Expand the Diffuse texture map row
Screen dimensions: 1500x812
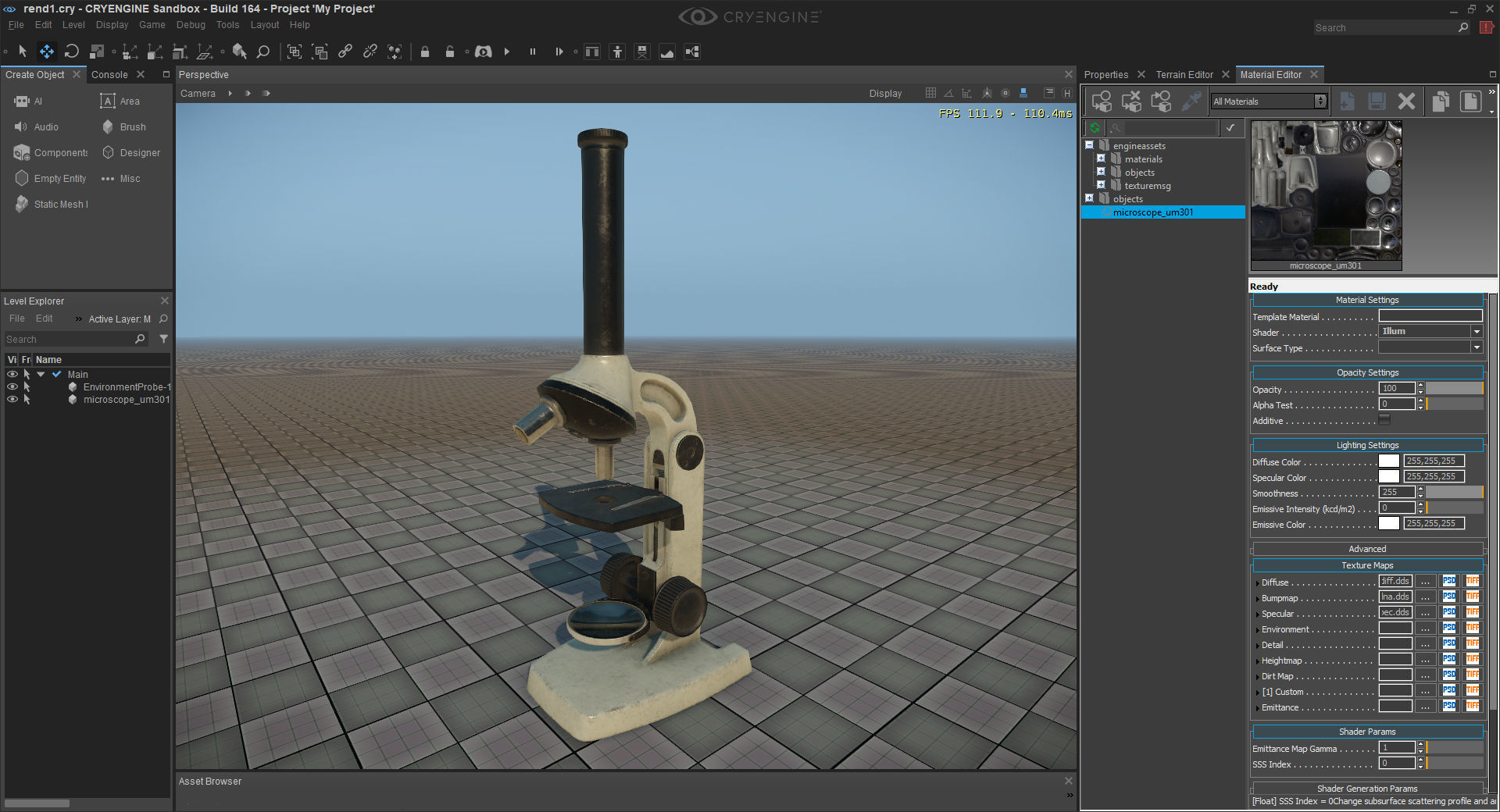[1257, 582]
